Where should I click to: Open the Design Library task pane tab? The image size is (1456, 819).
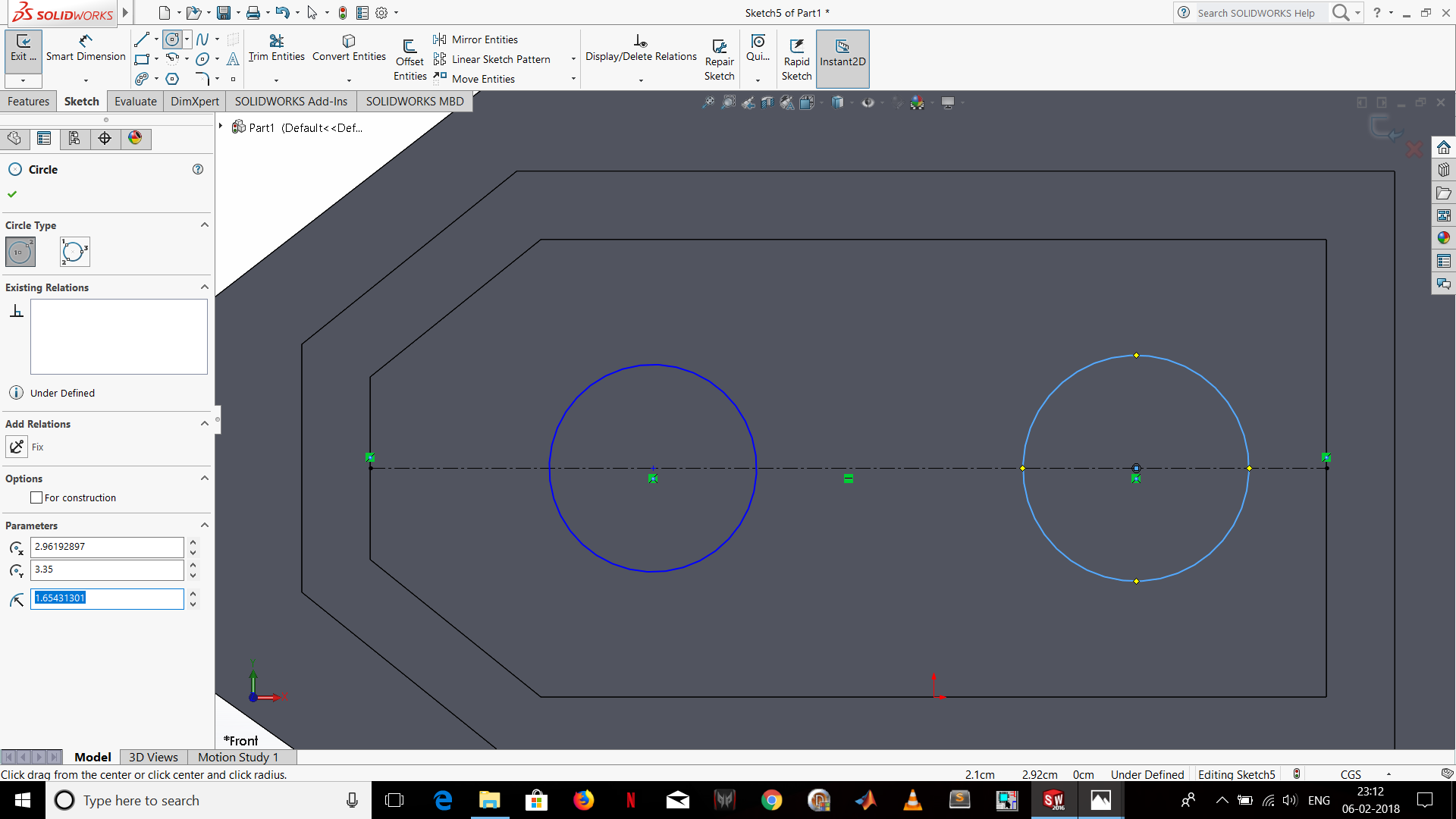(x=1443, y=170)
